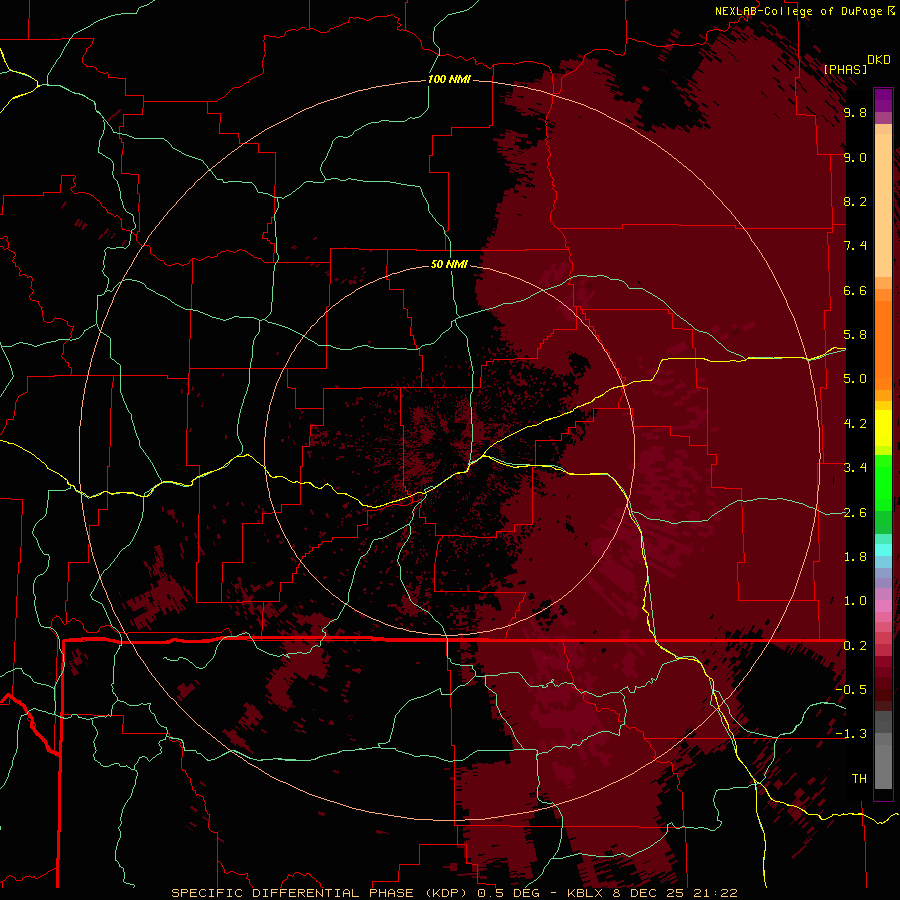
Task: Click the 3.4 value on color scale
Action: (x=855, y=468)
